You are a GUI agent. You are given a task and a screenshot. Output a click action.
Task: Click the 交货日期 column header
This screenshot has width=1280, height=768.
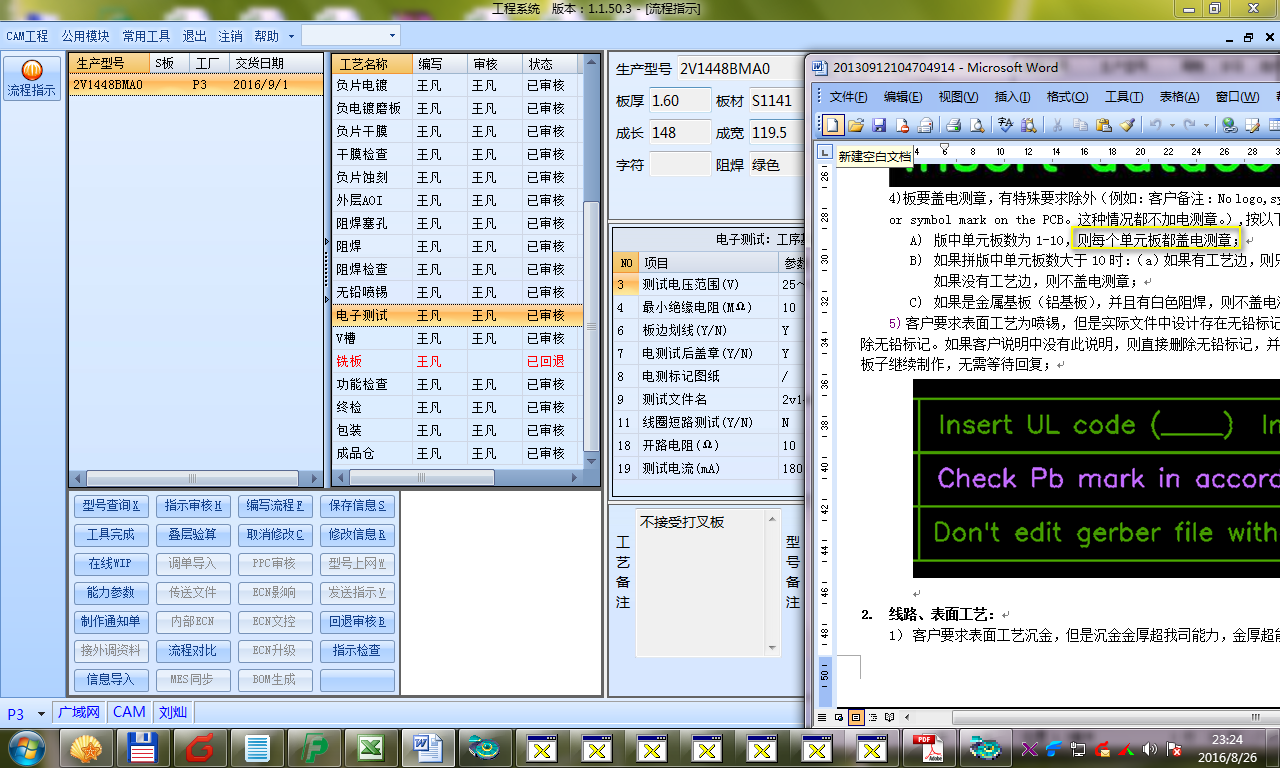276,64
